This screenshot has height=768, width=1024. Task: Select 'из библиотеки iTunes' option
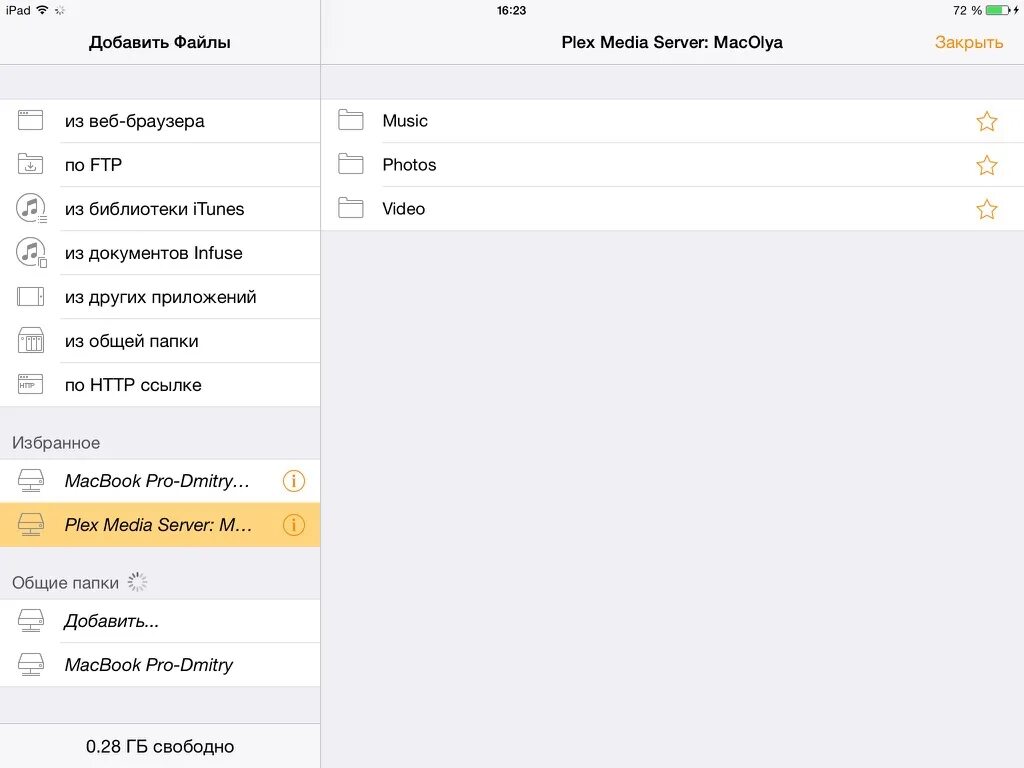(x=160, y=209)
